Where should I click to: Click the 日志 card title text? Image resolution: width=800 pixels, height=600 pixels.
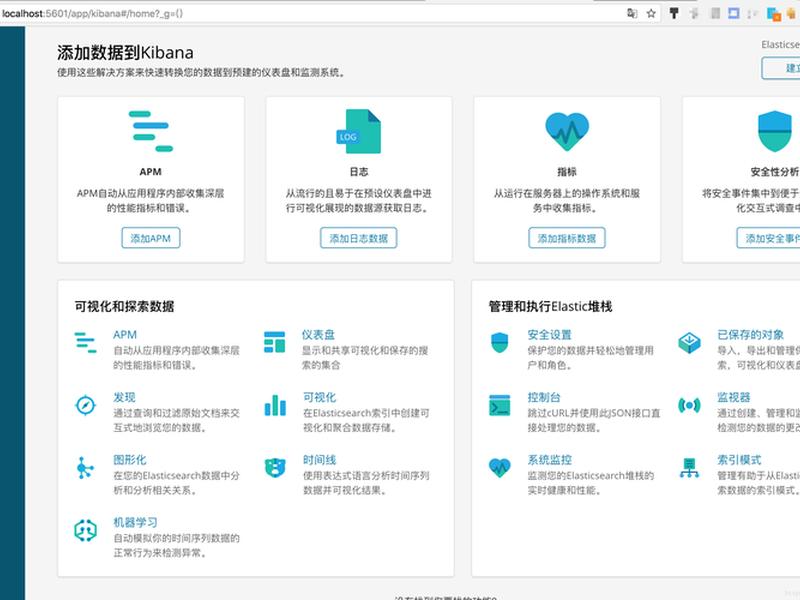tap(359, 172)
